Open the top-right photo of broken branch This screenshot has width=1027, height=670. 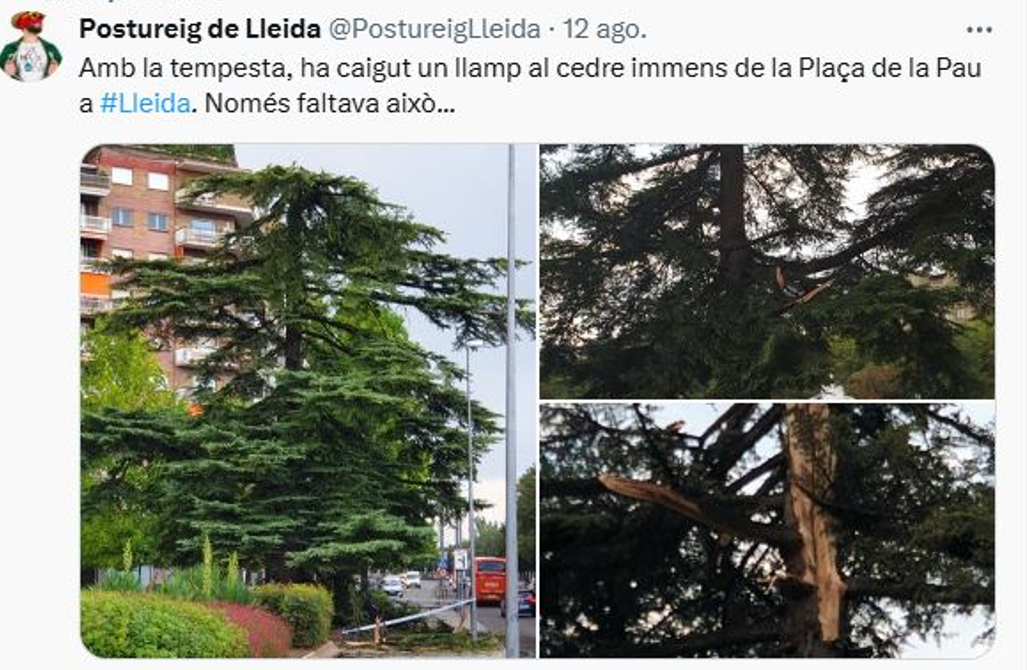(767, 271)
